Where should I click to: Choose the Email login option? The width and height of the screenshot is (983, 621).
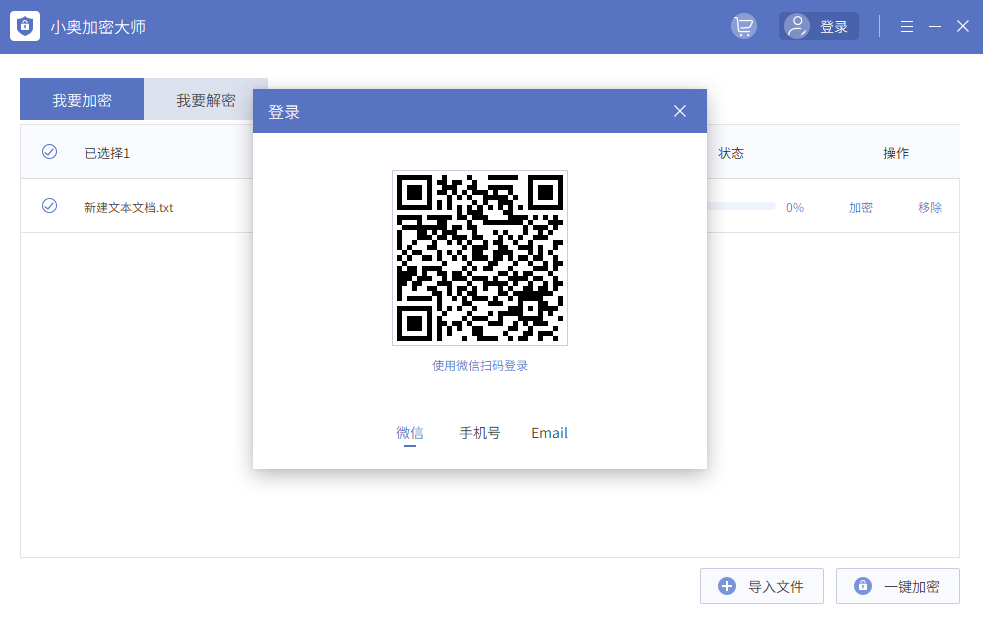pos(549,433)
